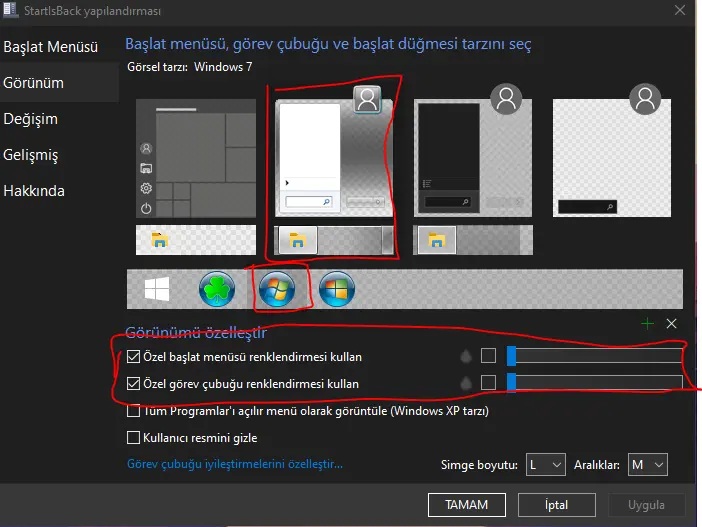Open the 'Aralıklar' dropdown

pos(648,465)
